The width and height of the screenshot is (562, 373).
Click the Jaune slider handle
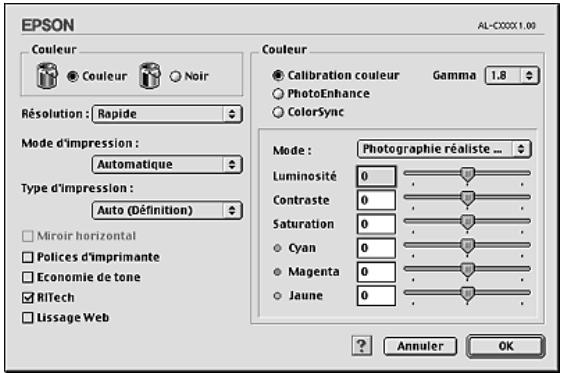click(x=467, y=293)
